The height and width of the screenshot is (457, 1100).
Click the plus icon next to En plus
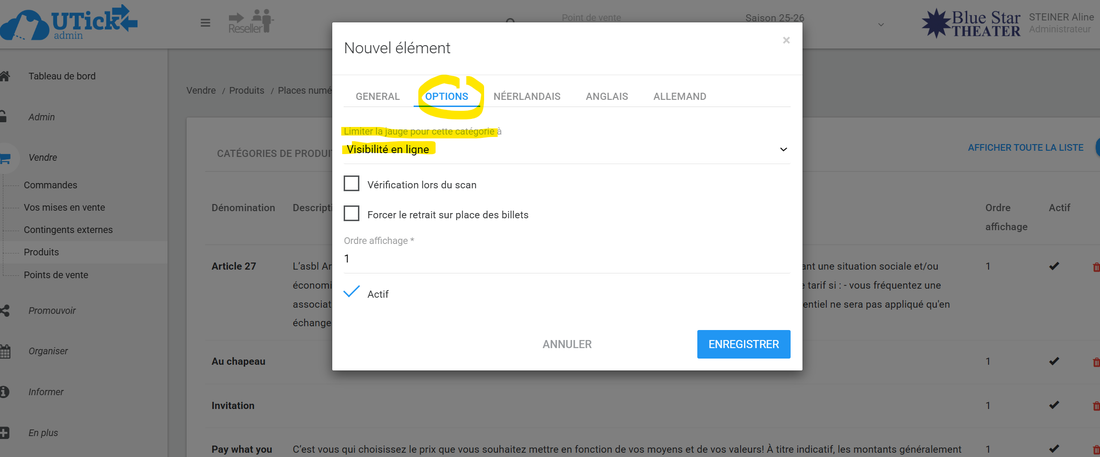pos(6,433)
